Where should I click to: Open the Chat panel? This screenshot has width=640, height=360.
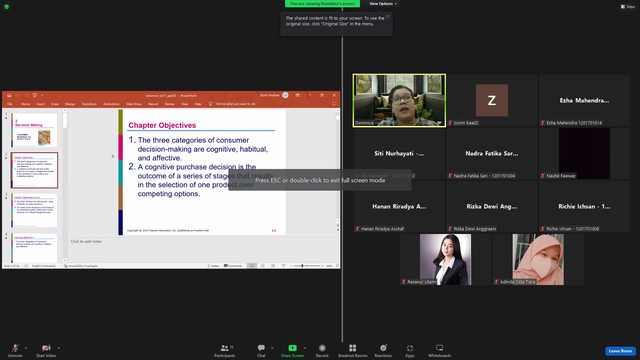tap(261, 350)
